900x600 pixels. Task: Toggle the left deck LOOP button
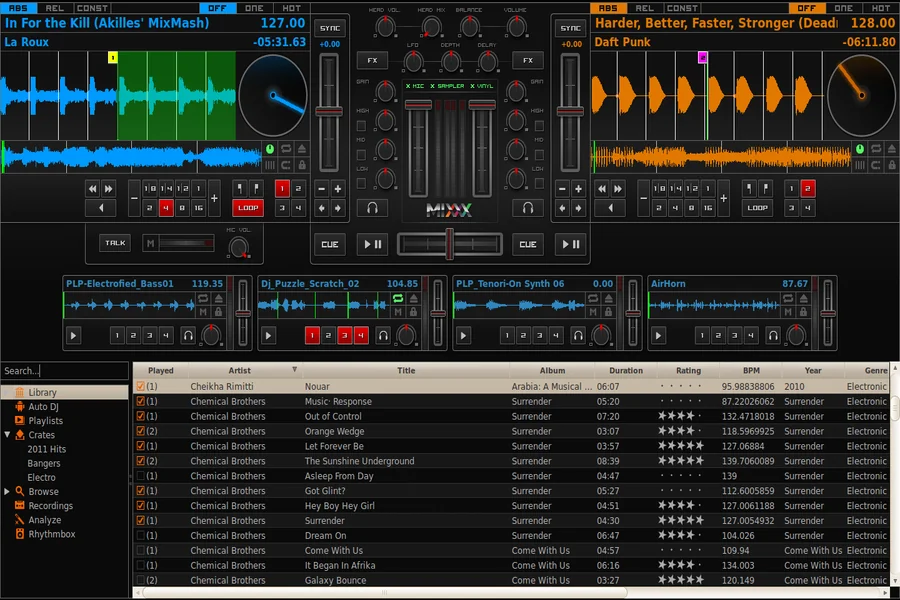point(249,208)
